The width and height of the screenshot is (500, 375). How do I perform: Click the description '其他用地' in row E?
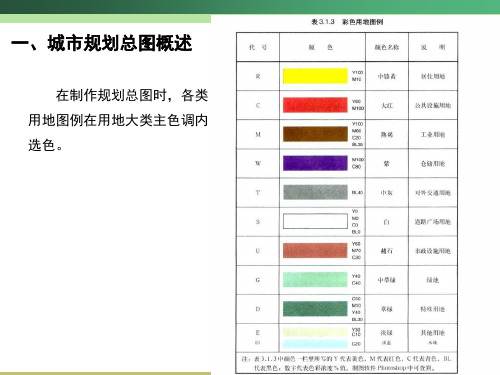pos(433,333)
